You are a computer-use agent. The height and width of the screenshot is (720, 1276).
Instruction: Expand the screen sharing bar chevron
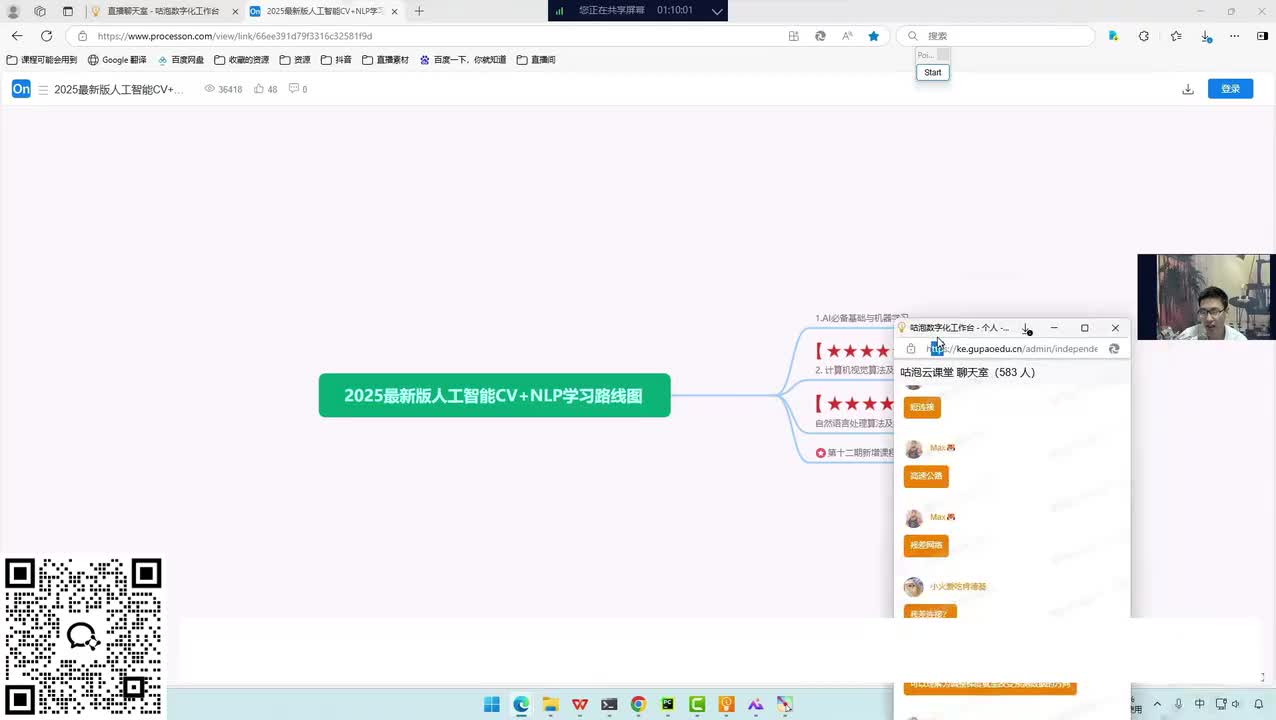point(716,11)
